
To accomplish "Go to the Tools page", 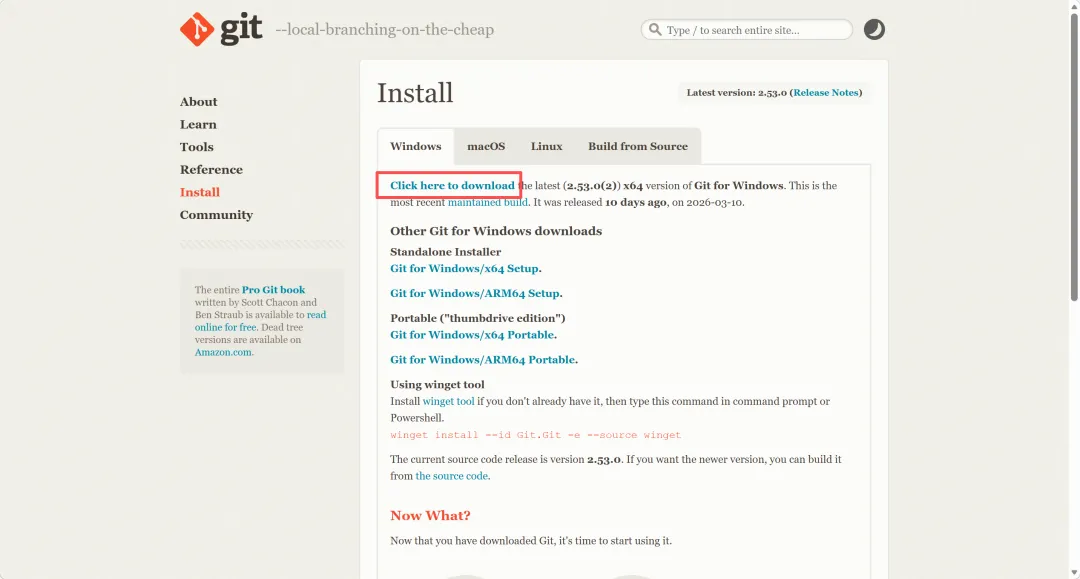I will click(x=196, y=147).
